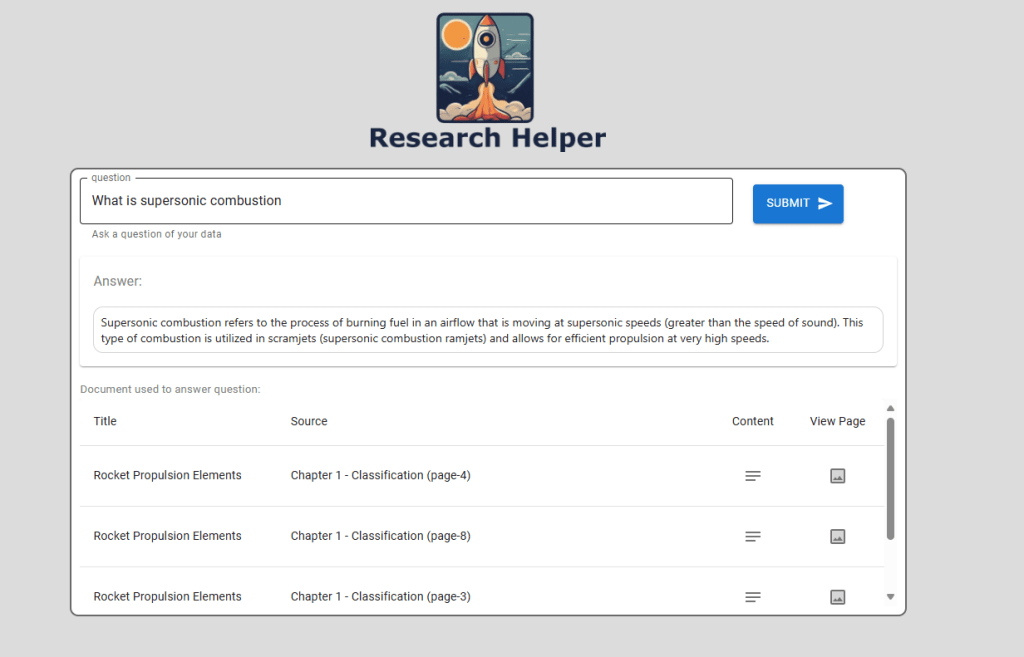Image resolution: width=1024 pixels, height=657 pixels.
Task: Focus the question input field
Action: point(406,201)
